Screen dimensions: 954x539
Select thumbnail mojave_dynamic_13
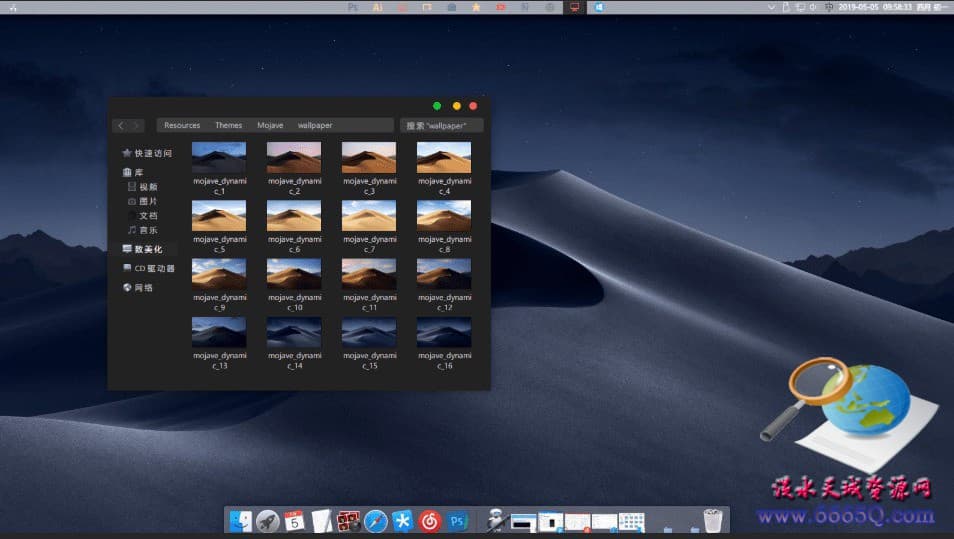click(x=219, y=332)
